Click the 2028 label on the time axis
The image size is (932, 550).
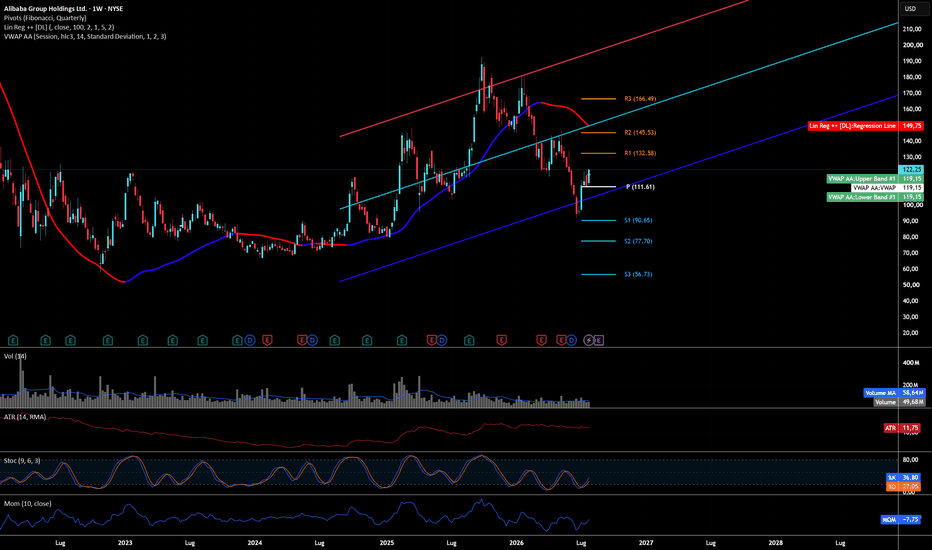coord(776,543)
